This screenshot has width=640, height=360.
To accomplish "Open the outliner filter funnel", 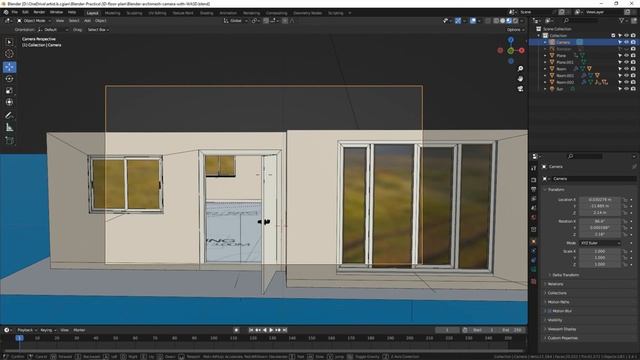I will click(x=622, y=20).
